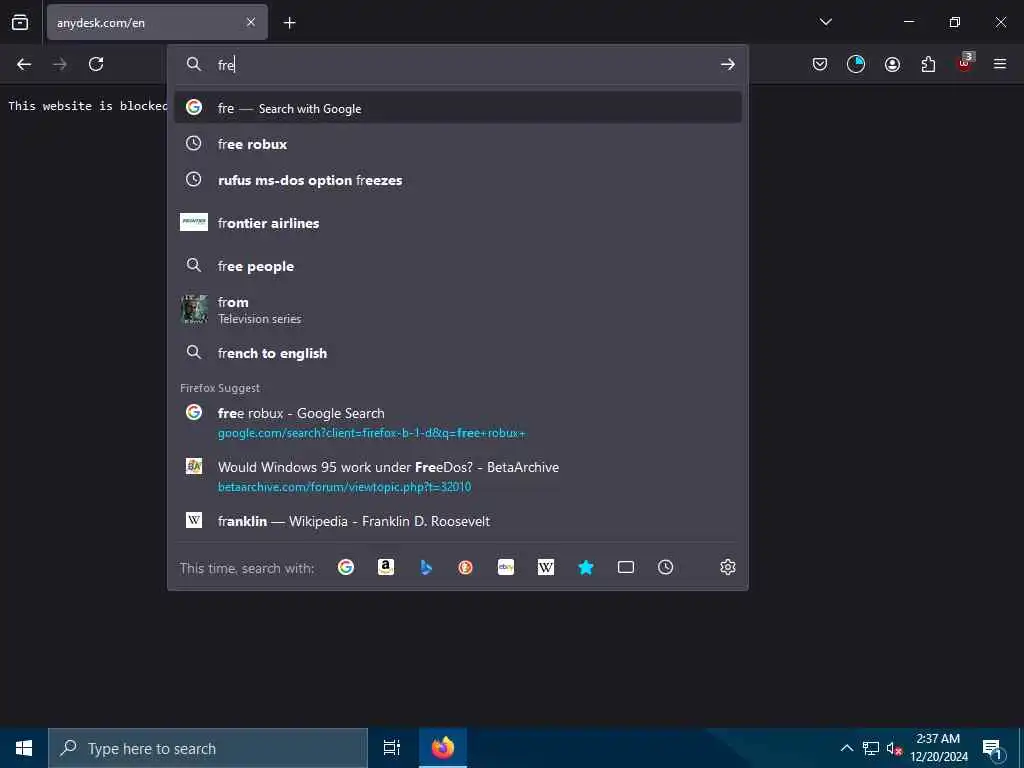Open BetaArchive 'Would Windows 95 work under FreeDos?' entry
This screenshot has width=1024, height=768.
[x=457, y=476]
